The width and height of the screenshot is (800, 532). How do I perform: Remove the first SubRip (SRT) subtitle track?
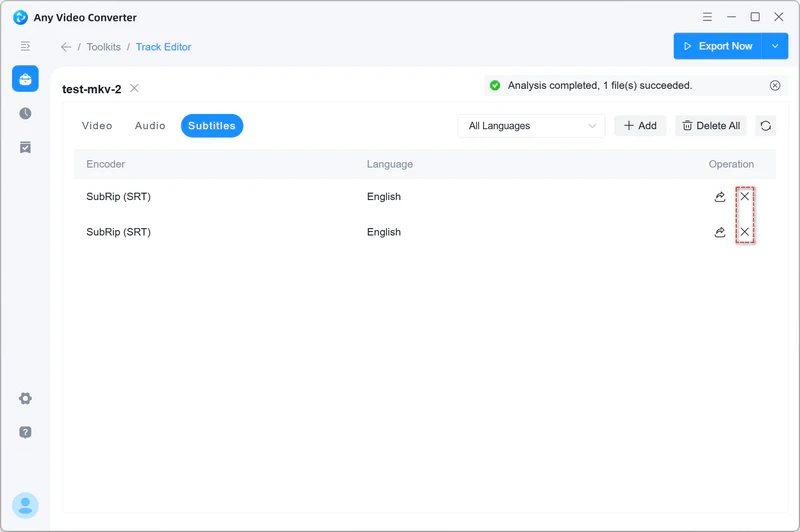744,196
